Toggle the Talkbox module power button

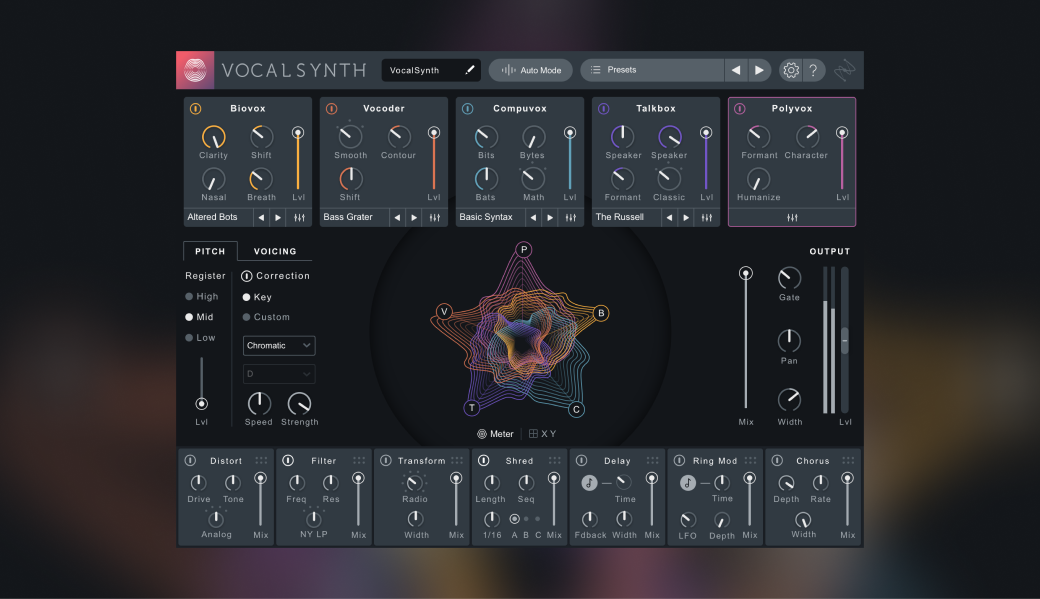pyautogui.click(x=604, y=108)
